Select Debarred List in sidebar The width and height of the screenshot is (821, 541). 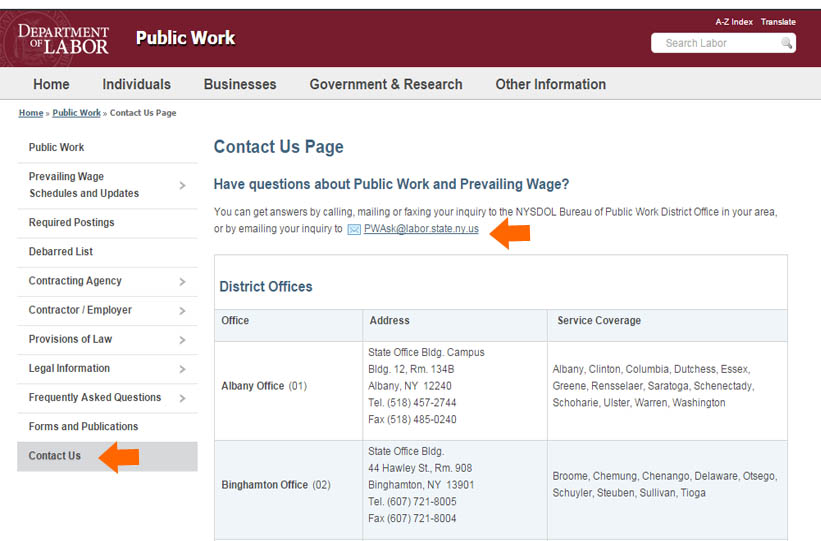pyautogui.click(x=61, y=252)
